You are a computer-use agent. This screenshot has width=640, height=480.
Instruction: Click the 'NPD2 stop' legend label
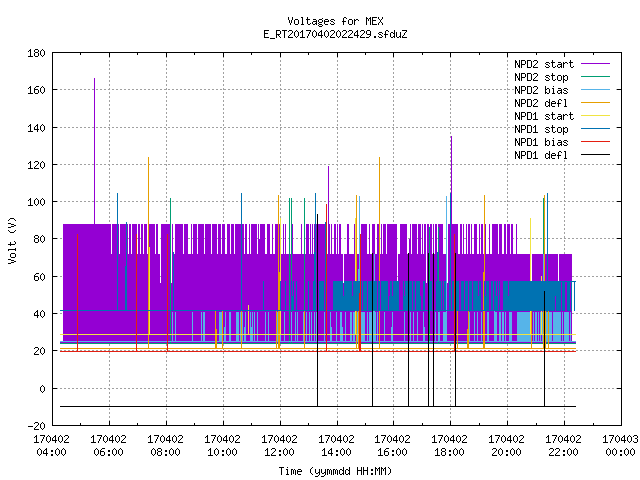(x=541, y=77)
